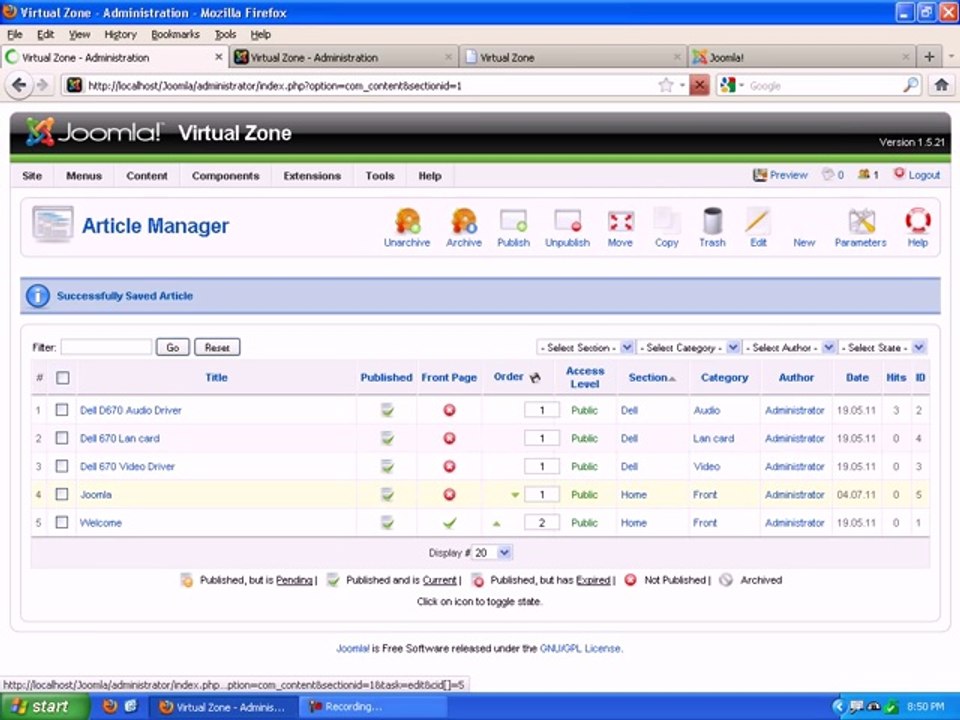The height and width of the screenshot is (720, 960).
Task: Open the Components menu
Action: coord(225,176)
